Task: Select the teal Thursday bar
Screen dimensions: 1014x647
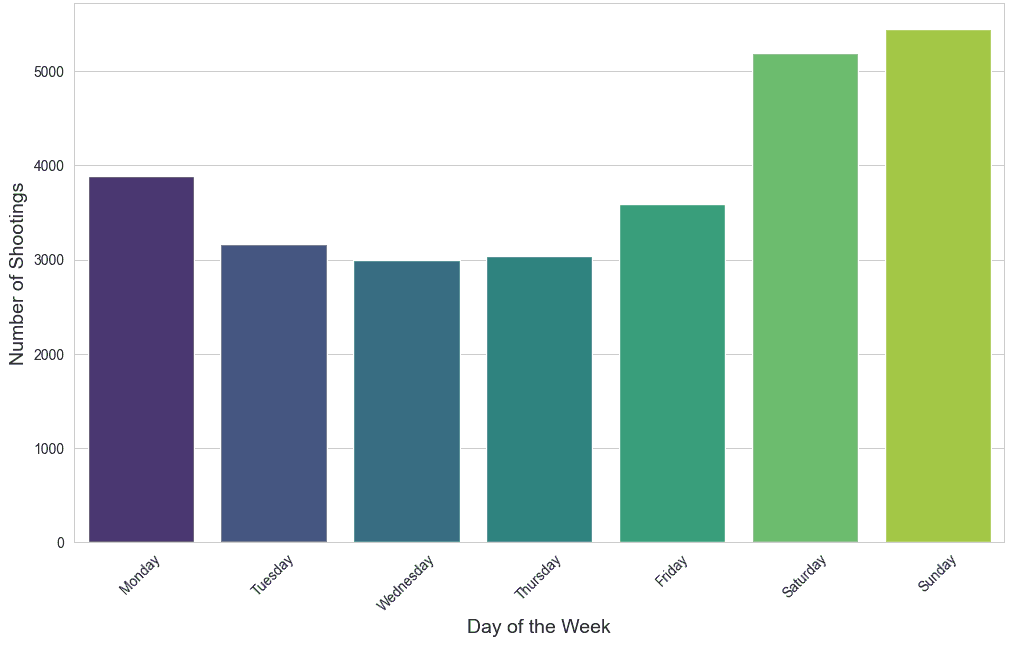Action: coord(539,400)
